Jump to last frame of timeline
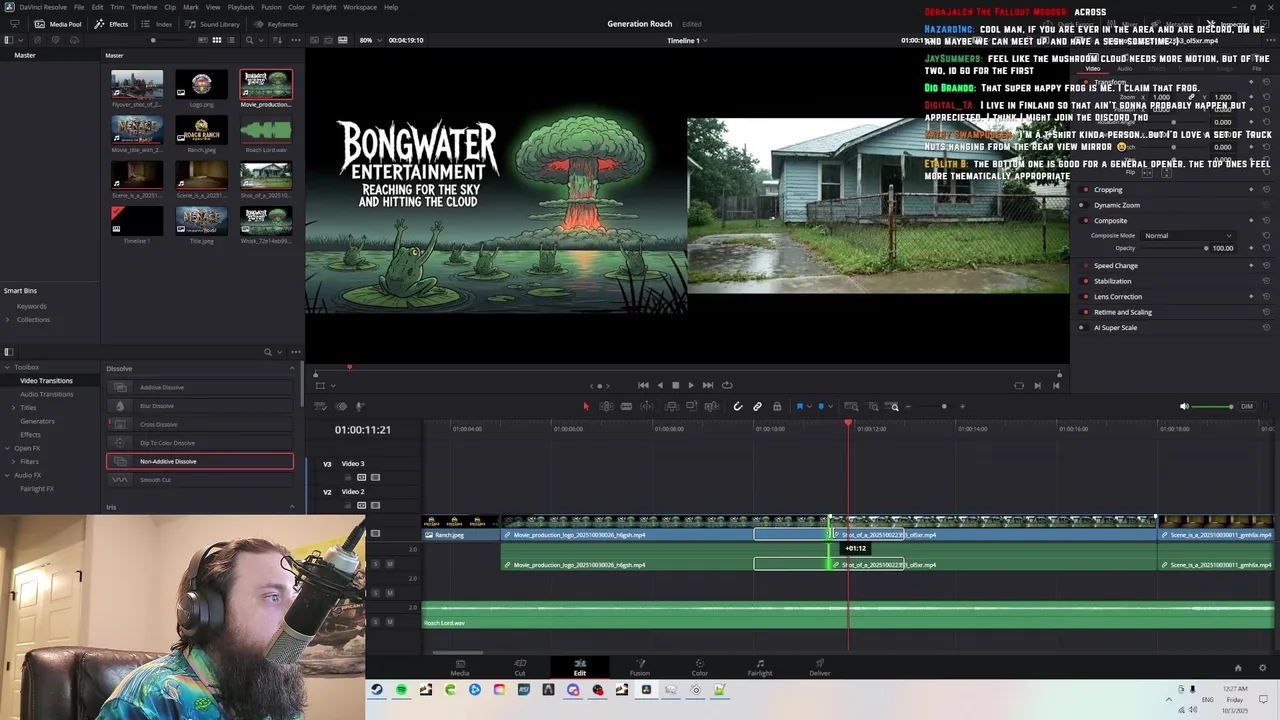 point(708,385)
